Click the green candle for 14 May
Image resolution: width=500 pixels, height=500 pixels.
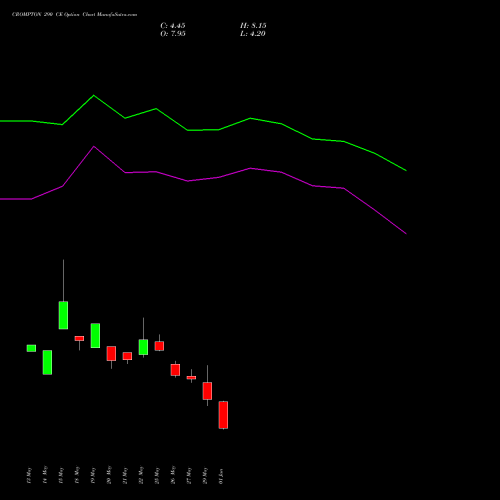click(47, 362)
